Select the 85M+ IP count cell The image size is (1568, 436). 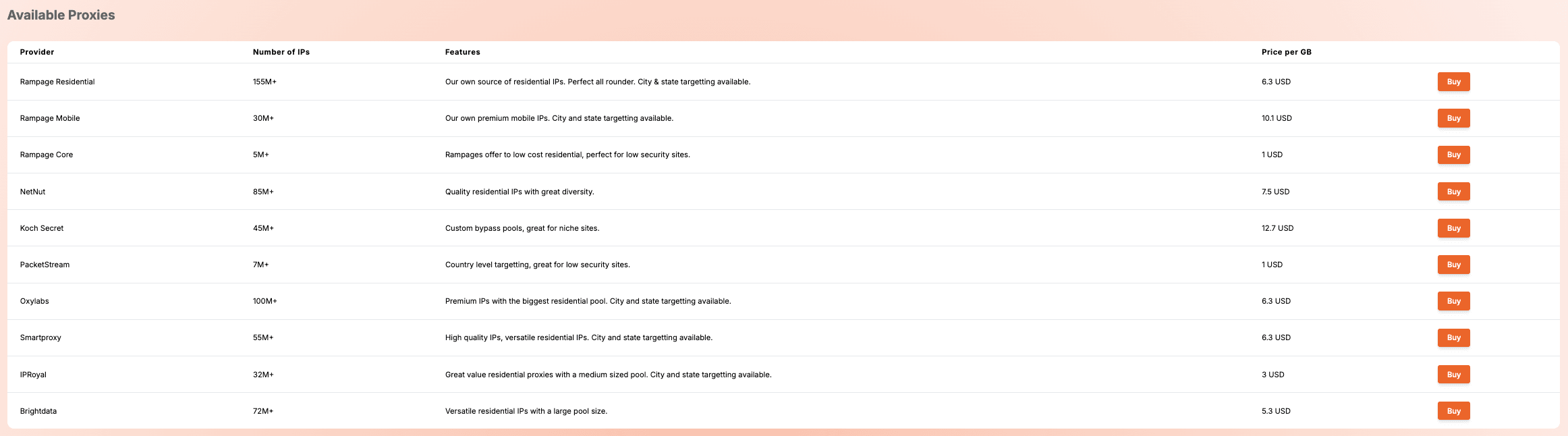pyautogui.click(x=263, y=192)
